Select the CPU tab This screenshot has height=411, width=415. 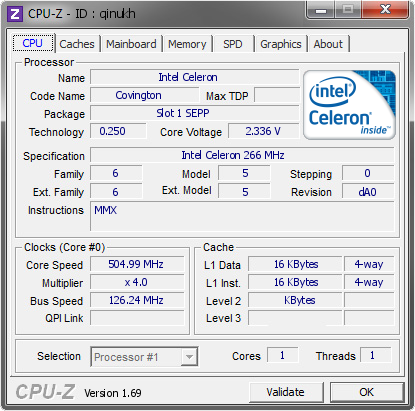(x=33, y=43)
